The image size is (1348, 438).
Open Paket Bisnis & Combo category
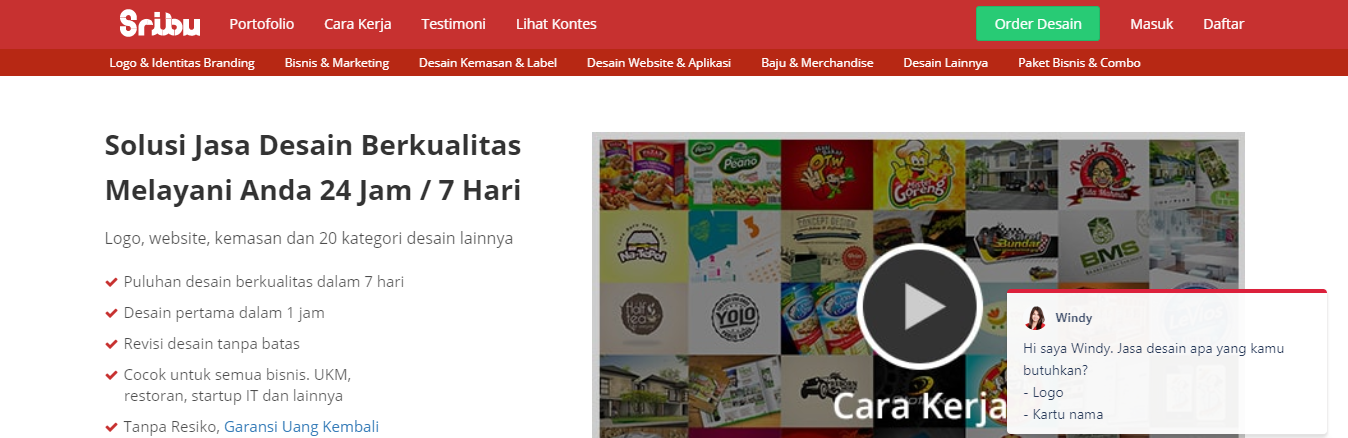(1079, 62)
